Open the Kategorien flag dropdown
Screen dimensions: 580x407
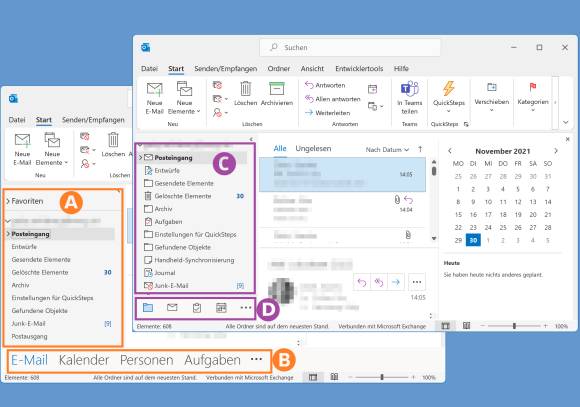coord(533,97)
